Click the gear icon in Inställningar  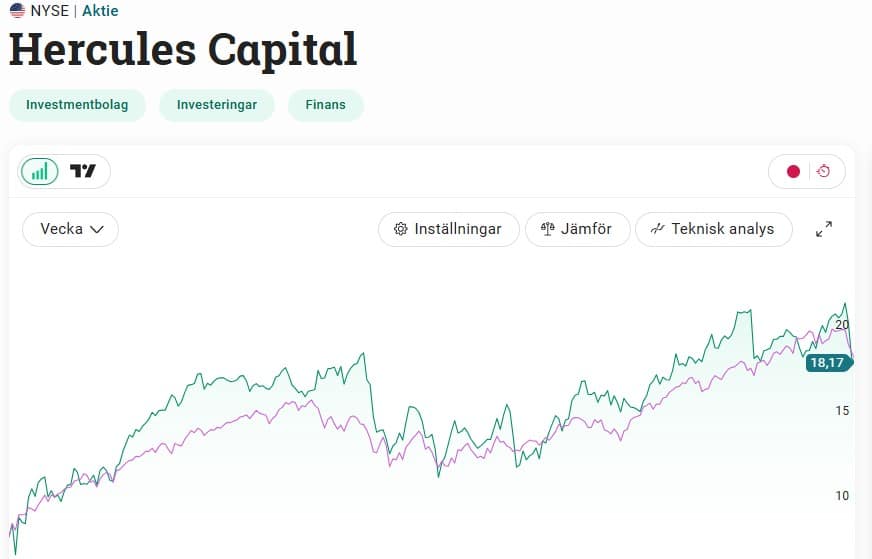400,229
